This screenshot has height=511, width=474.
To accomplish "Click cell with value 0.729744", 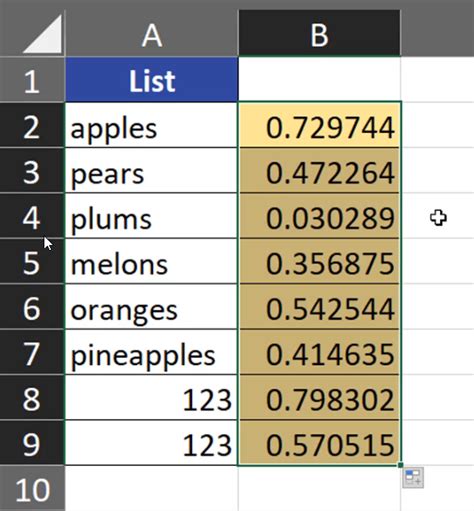I will [x=320, y=125].
